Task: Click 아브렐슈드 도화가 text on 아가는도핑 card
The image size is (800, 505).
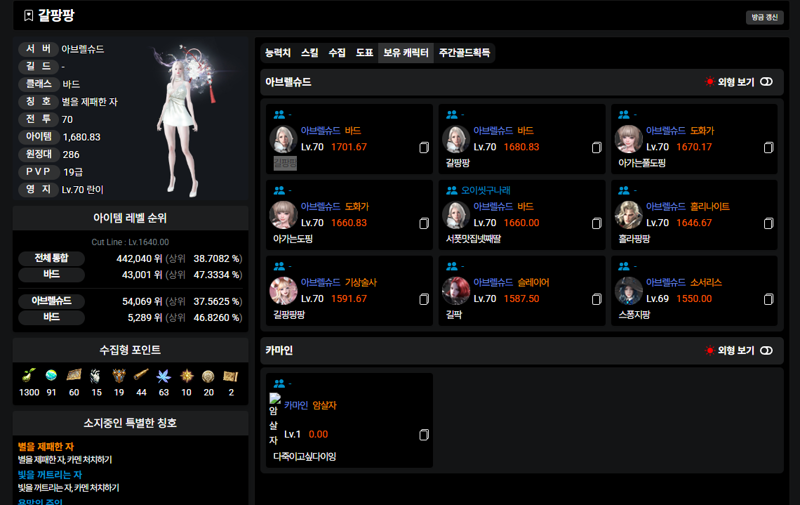Action: click(x=335, y=207)
